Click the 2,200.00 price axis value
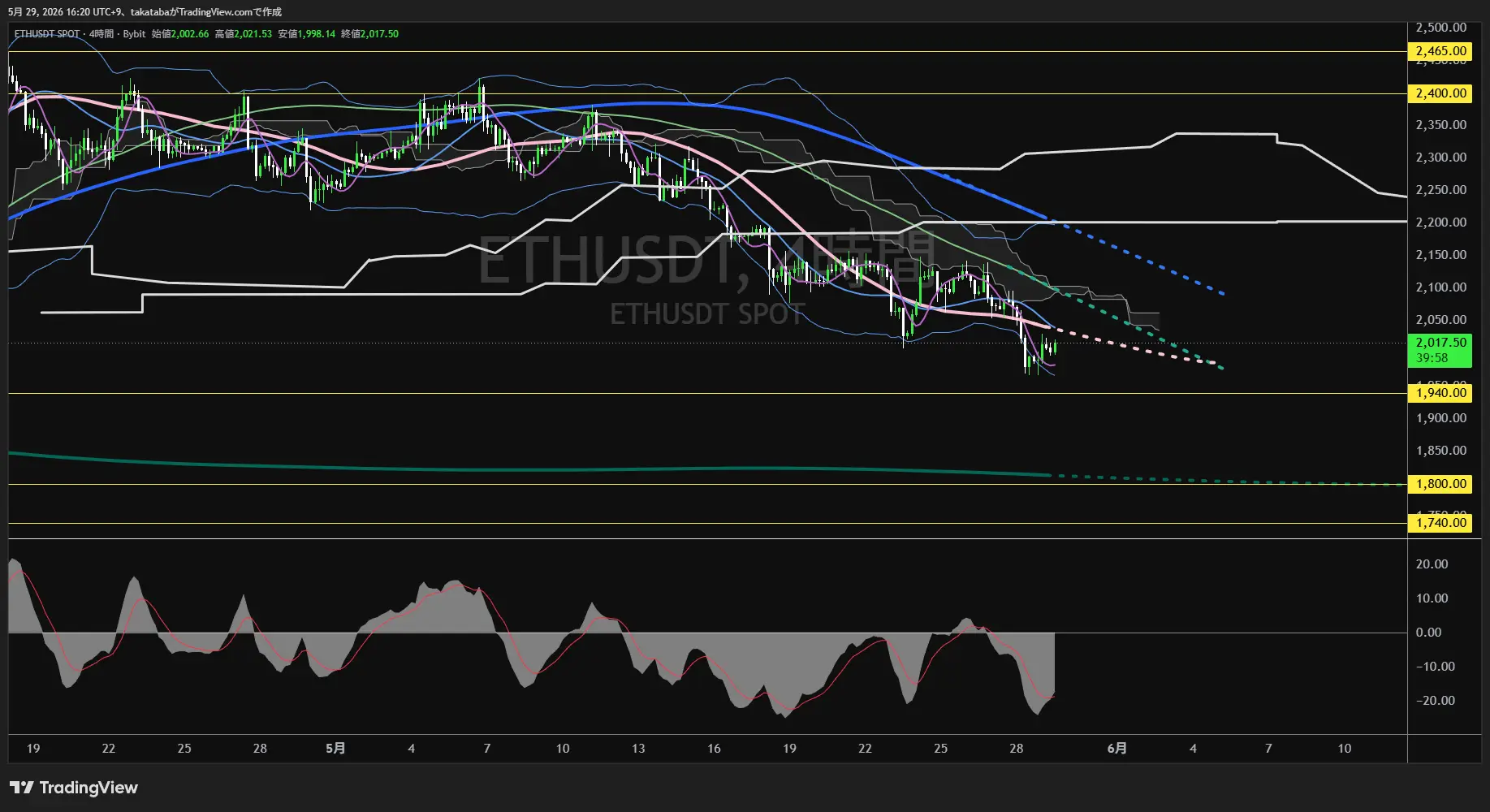This screenshot has width=1490, height=812. 1440,222
